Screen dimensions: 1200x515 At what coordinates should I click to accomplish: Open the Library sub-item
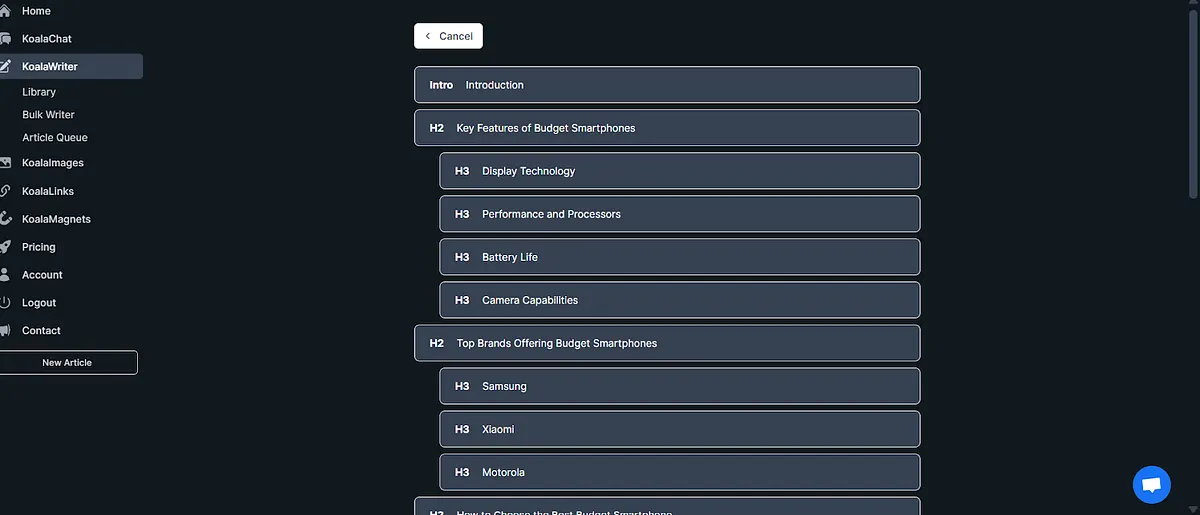coord(39,92)
